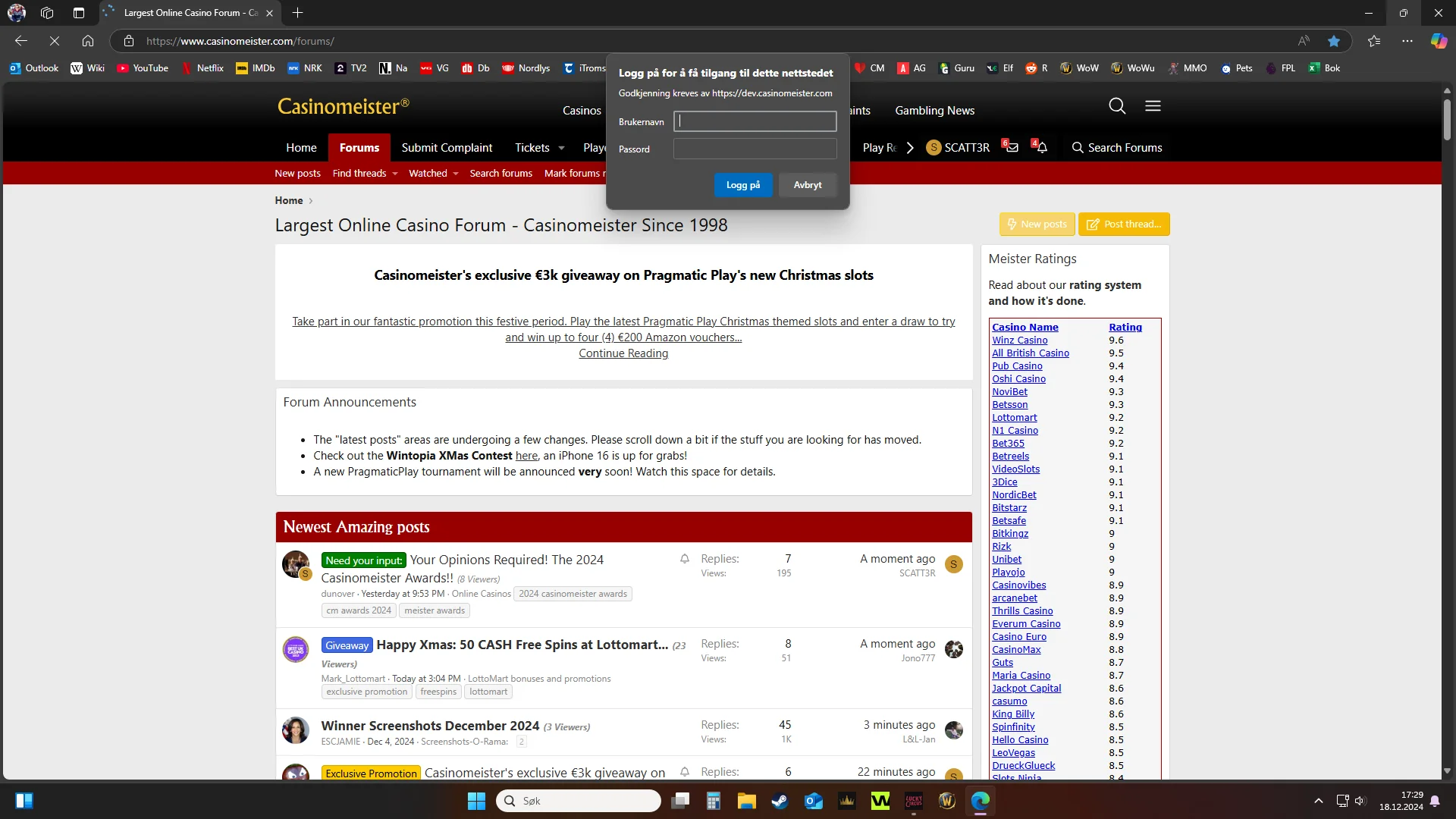Open the Home navigation tab
Viewport: 1456px width, 819px height.
point(301,148)
